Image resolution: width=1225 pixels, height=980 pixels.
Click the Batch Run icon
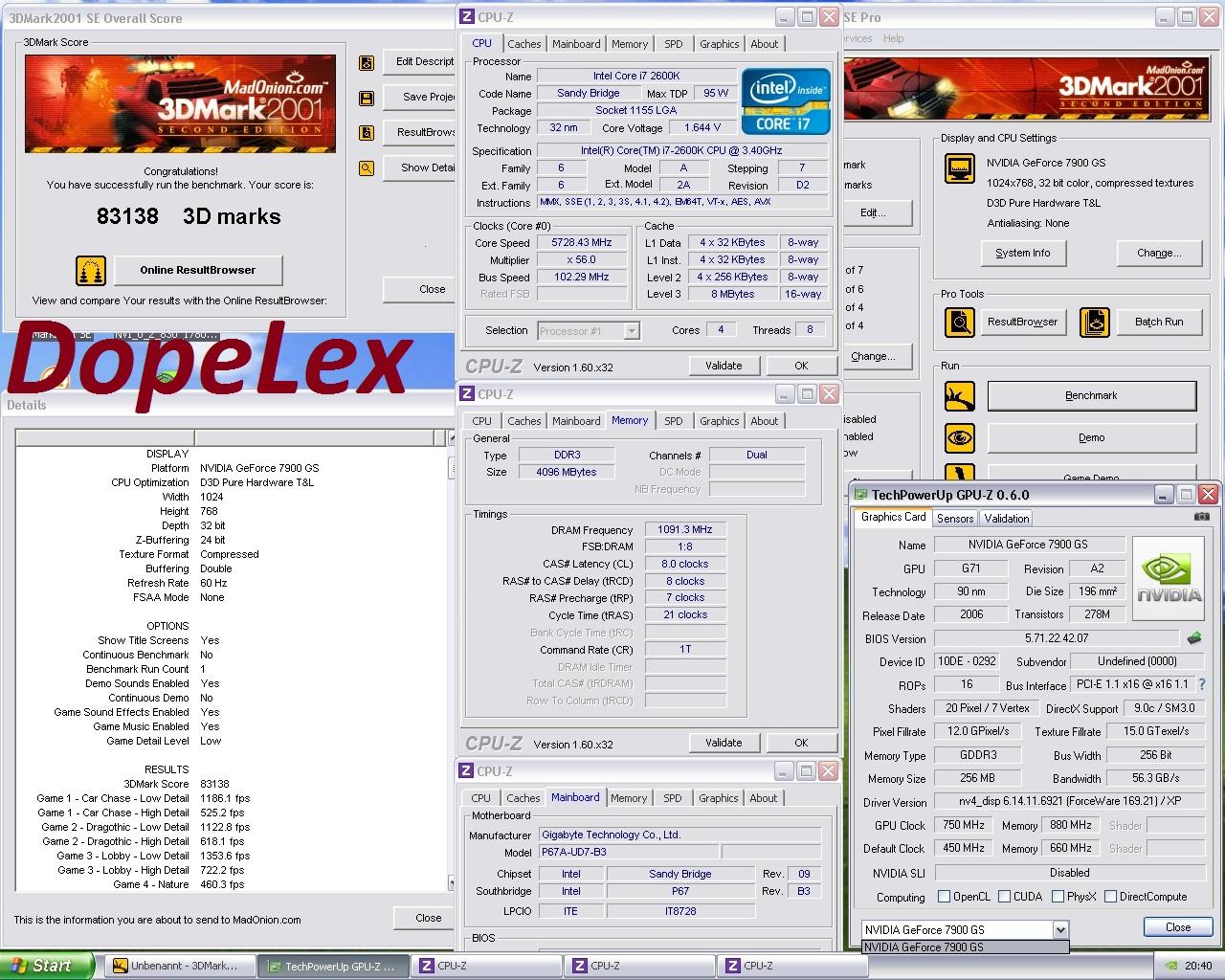pos(1095,322)
